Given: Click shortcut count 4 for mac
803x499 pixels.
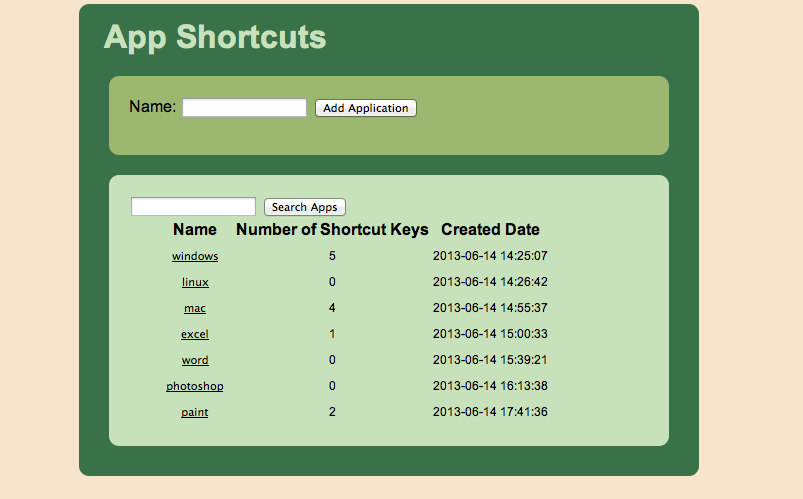Looking at the screenshot, I should click(x=332, y=308).
